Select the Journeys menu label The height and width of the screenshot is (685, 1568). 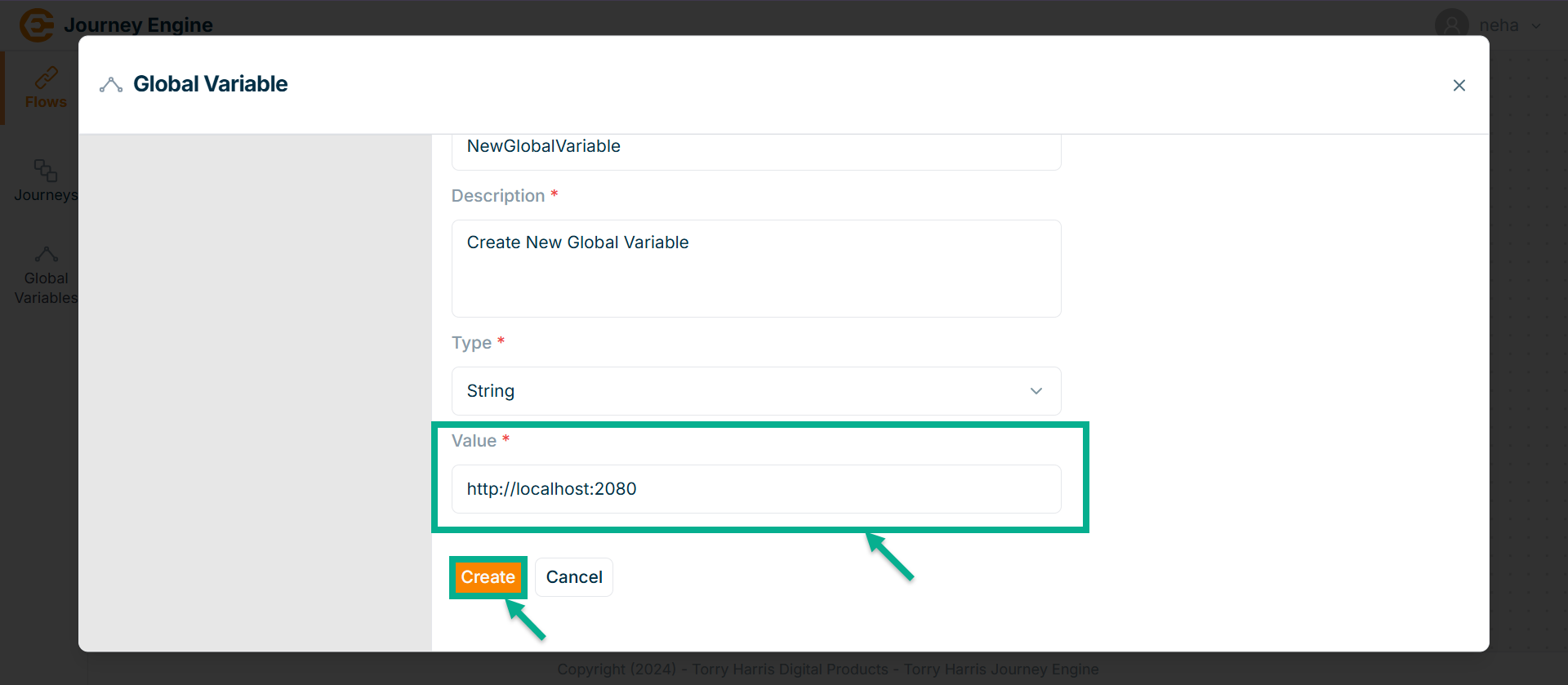point(46,195)
